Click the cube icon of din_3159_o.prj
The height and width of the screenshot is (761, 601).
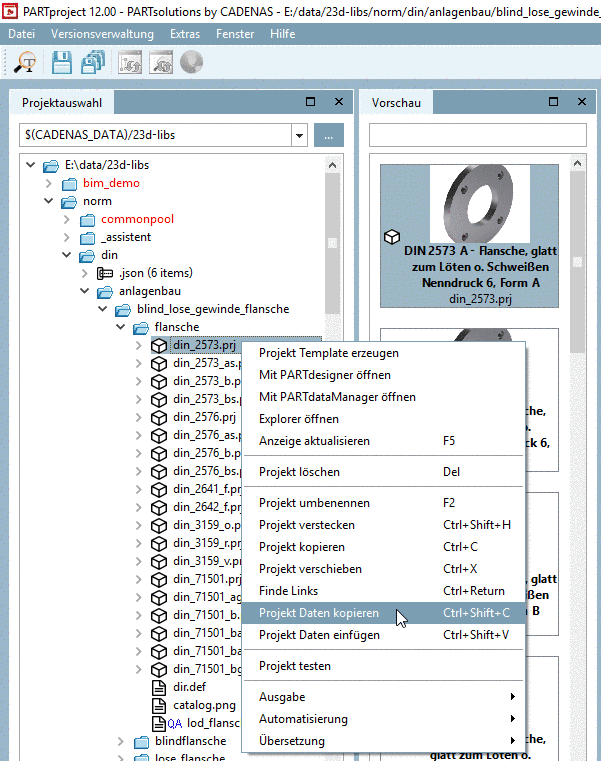159,525
